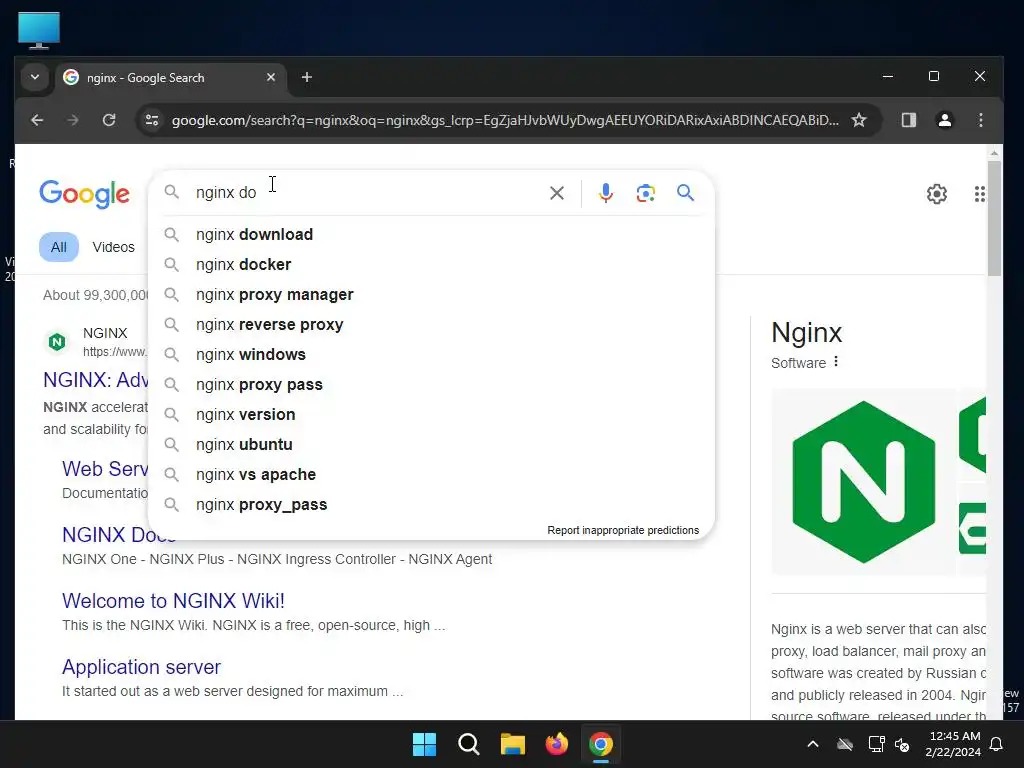Reload the current page

click(109, 120)
